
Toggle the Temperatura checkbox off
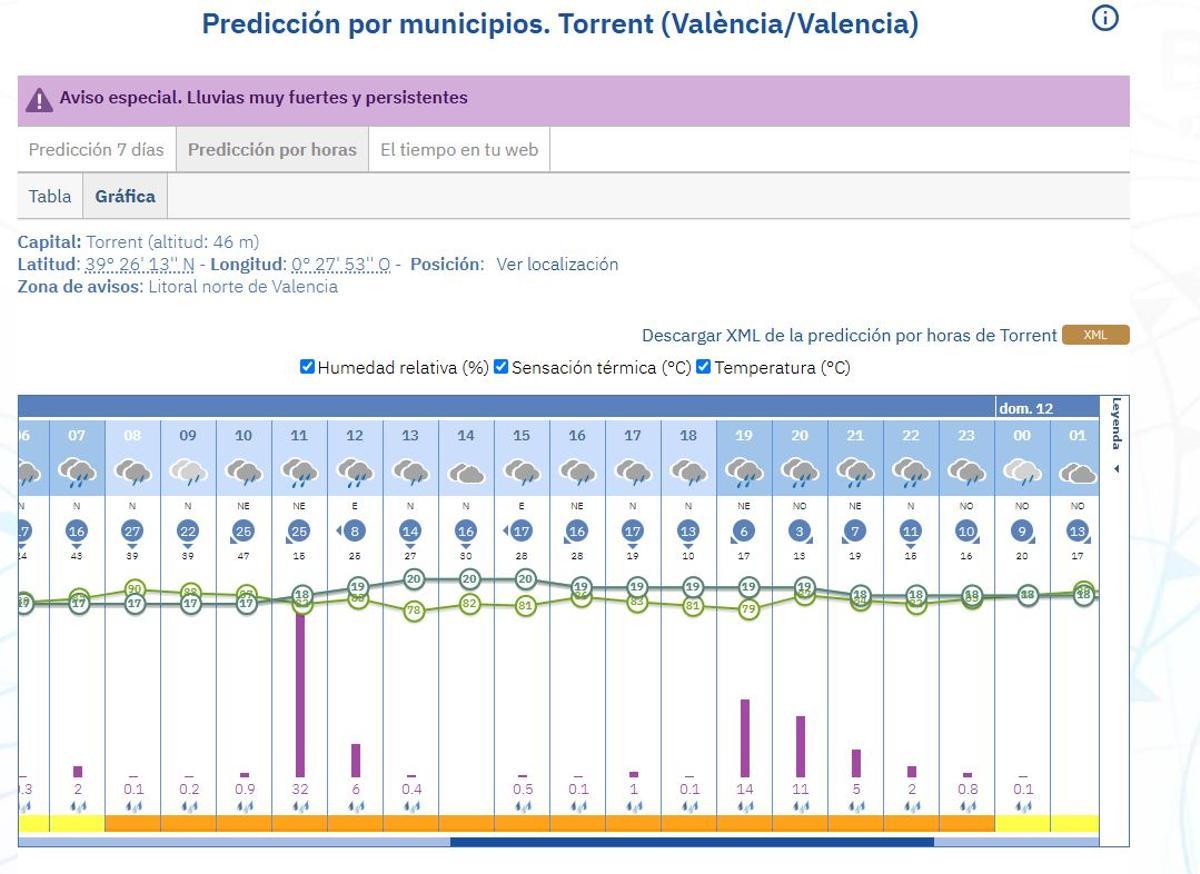(x=703, y=368)
